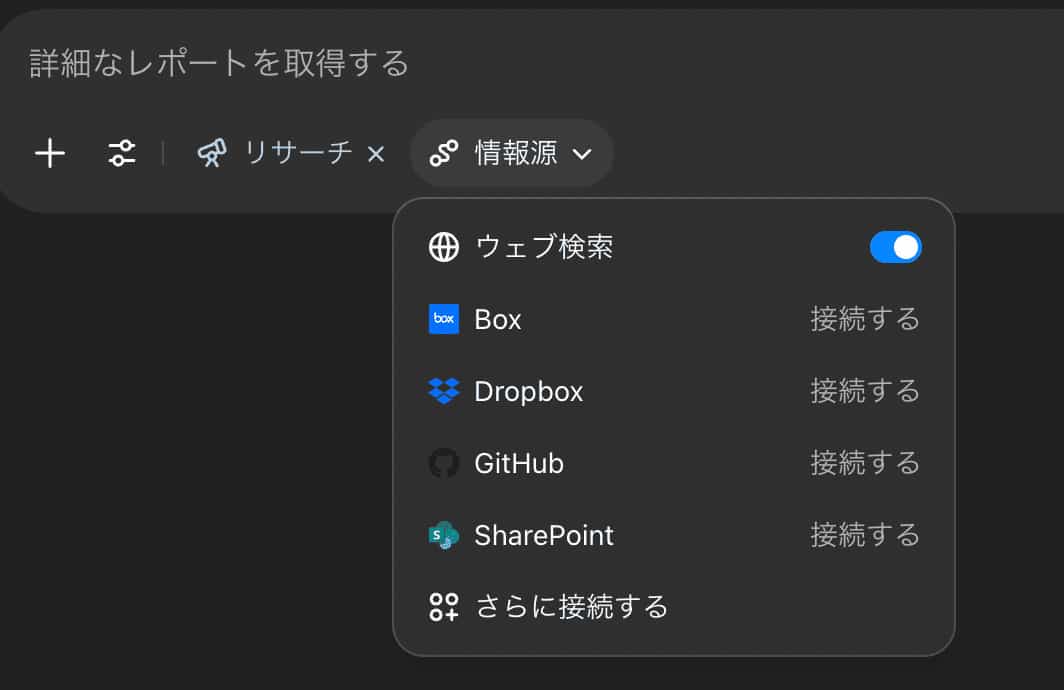Click the さらに接続する grid-plus icon
The image size is (1064, 690).
point(444,607)
